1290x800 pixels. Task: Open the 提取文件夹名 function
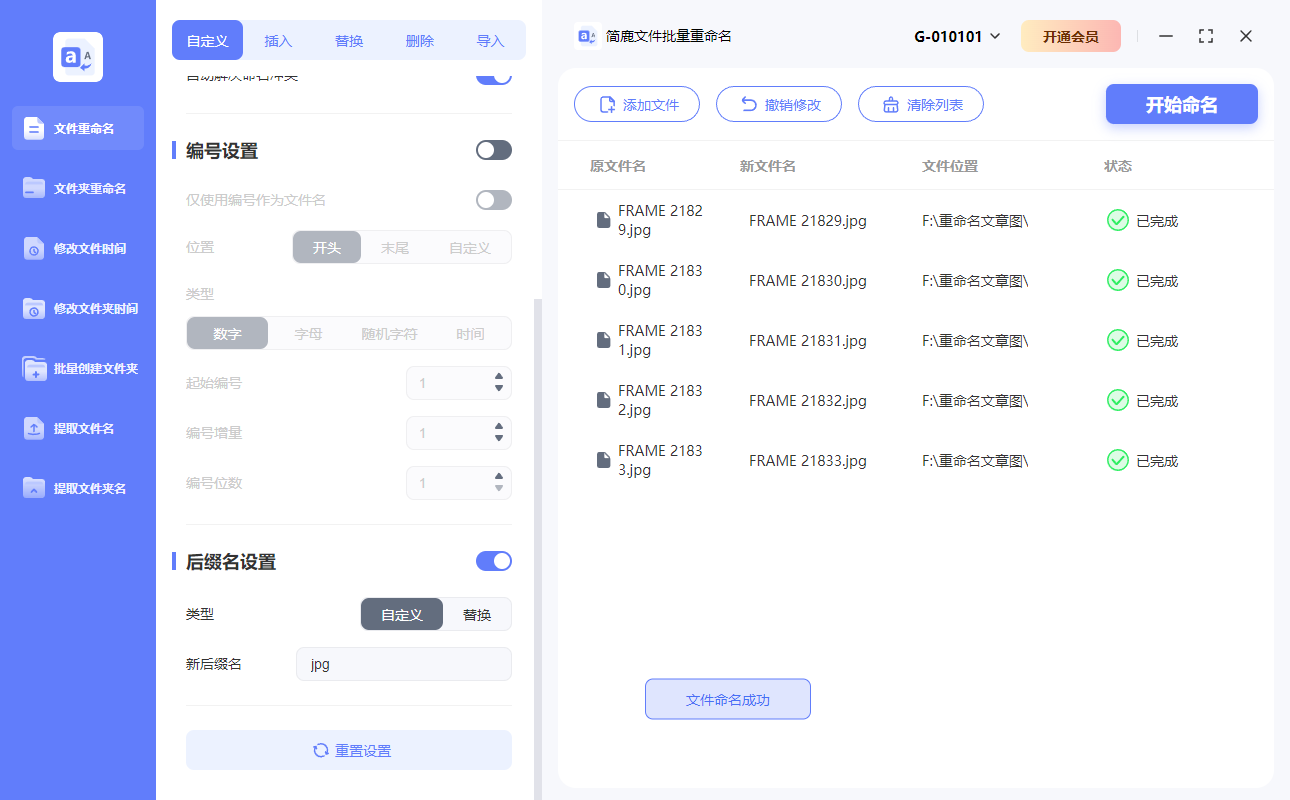77,488
